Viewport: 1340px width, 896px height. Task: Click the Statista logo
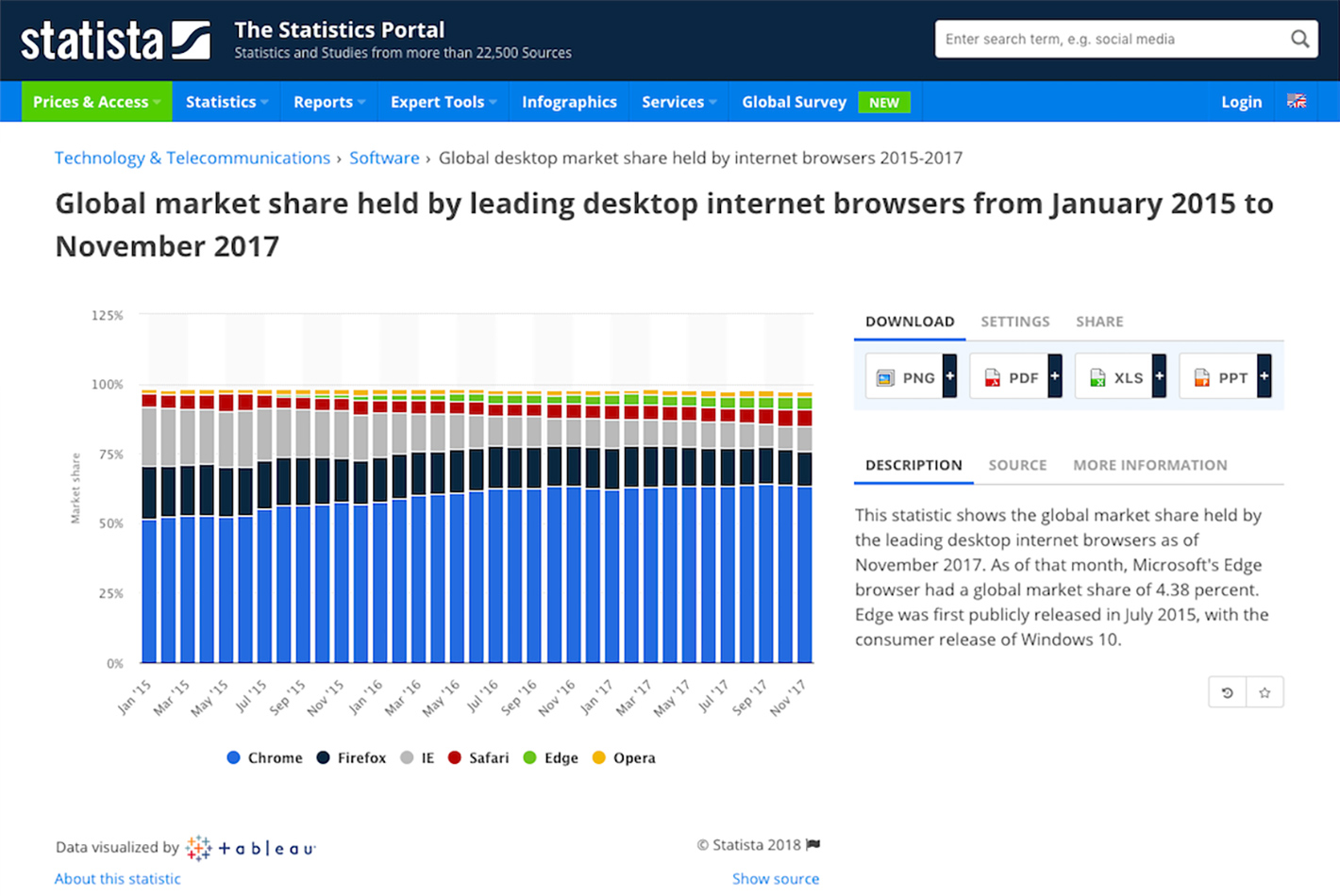115,41
